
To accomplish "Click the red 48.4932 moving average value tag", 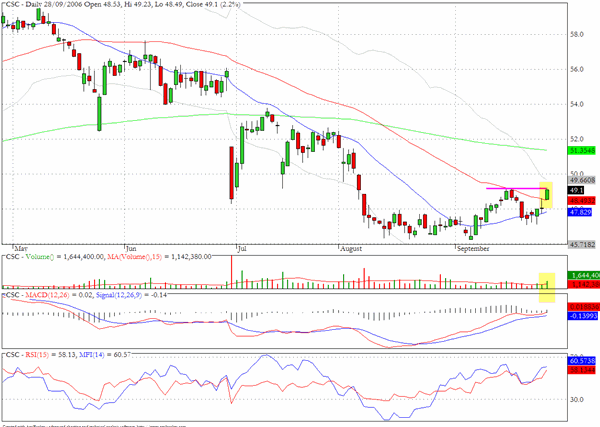I will coord(583,200).
